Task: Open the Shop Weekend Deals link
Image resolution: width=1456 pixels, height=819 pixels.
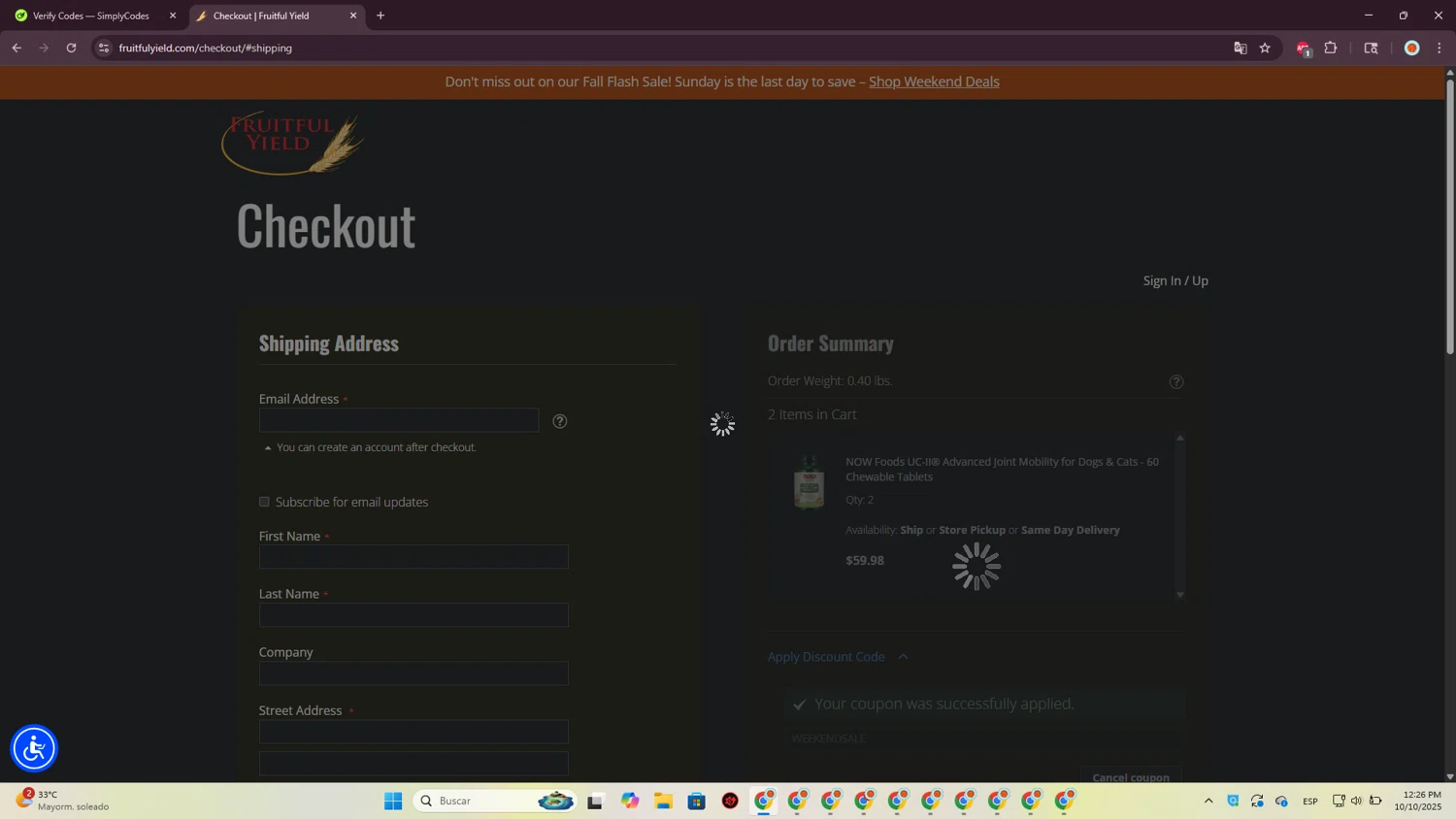Action: (934, 82)
